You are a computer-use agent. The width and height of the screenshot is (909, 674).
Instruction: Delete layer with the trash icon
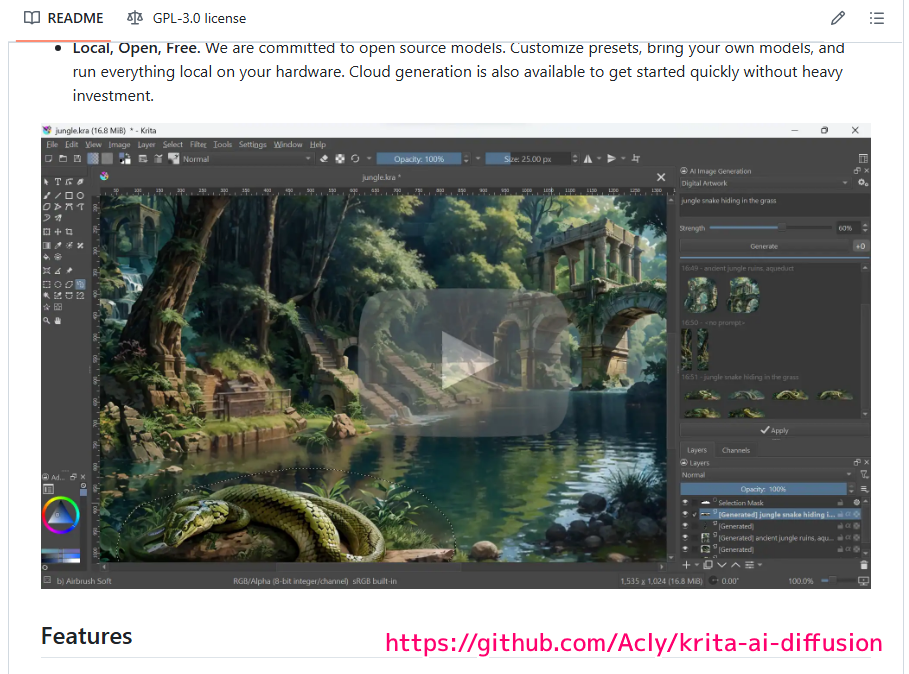click(x=864, y=565)
